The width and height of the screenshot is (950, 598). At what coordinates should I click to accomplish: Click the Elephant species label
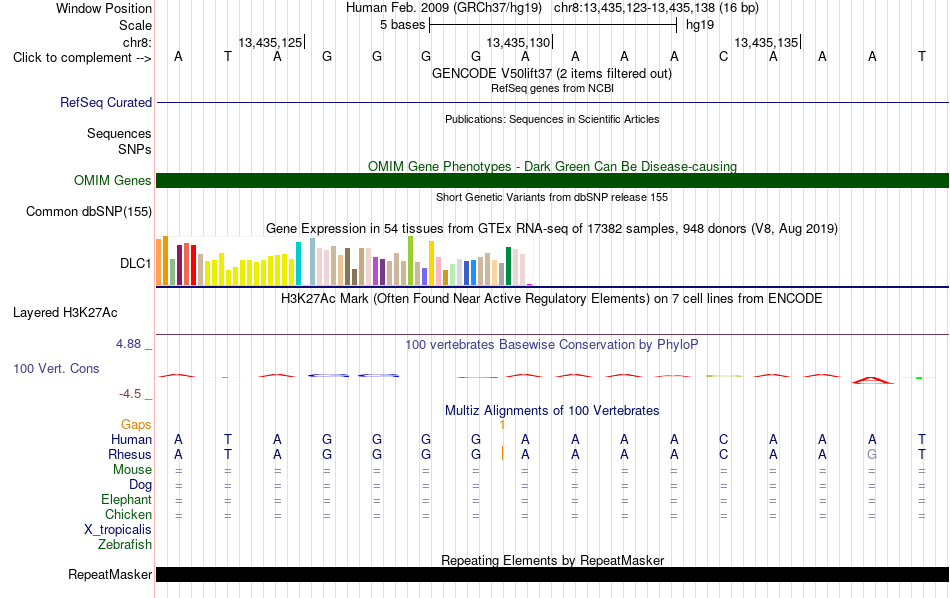point(126,500)
